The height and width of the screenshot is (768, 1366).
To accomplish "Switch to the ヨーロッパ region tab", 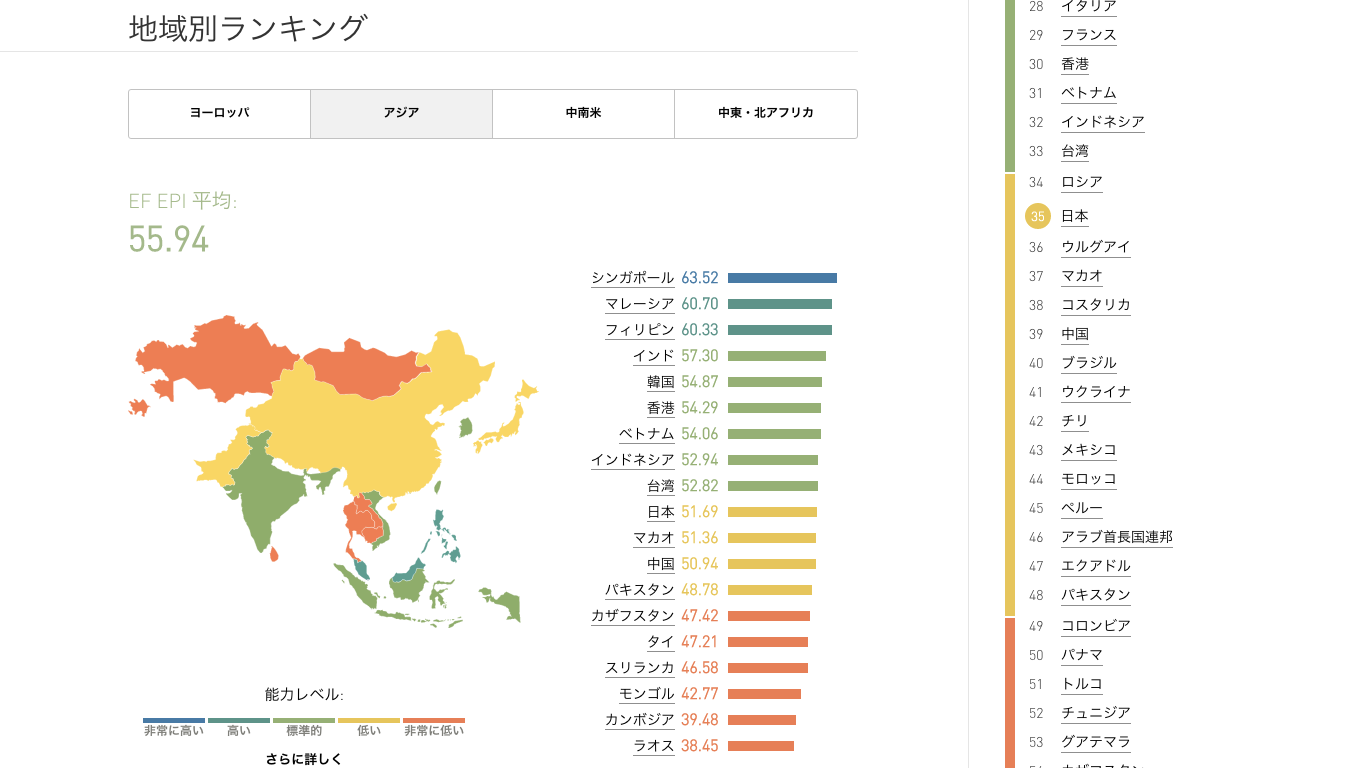I will coord(220,114).
